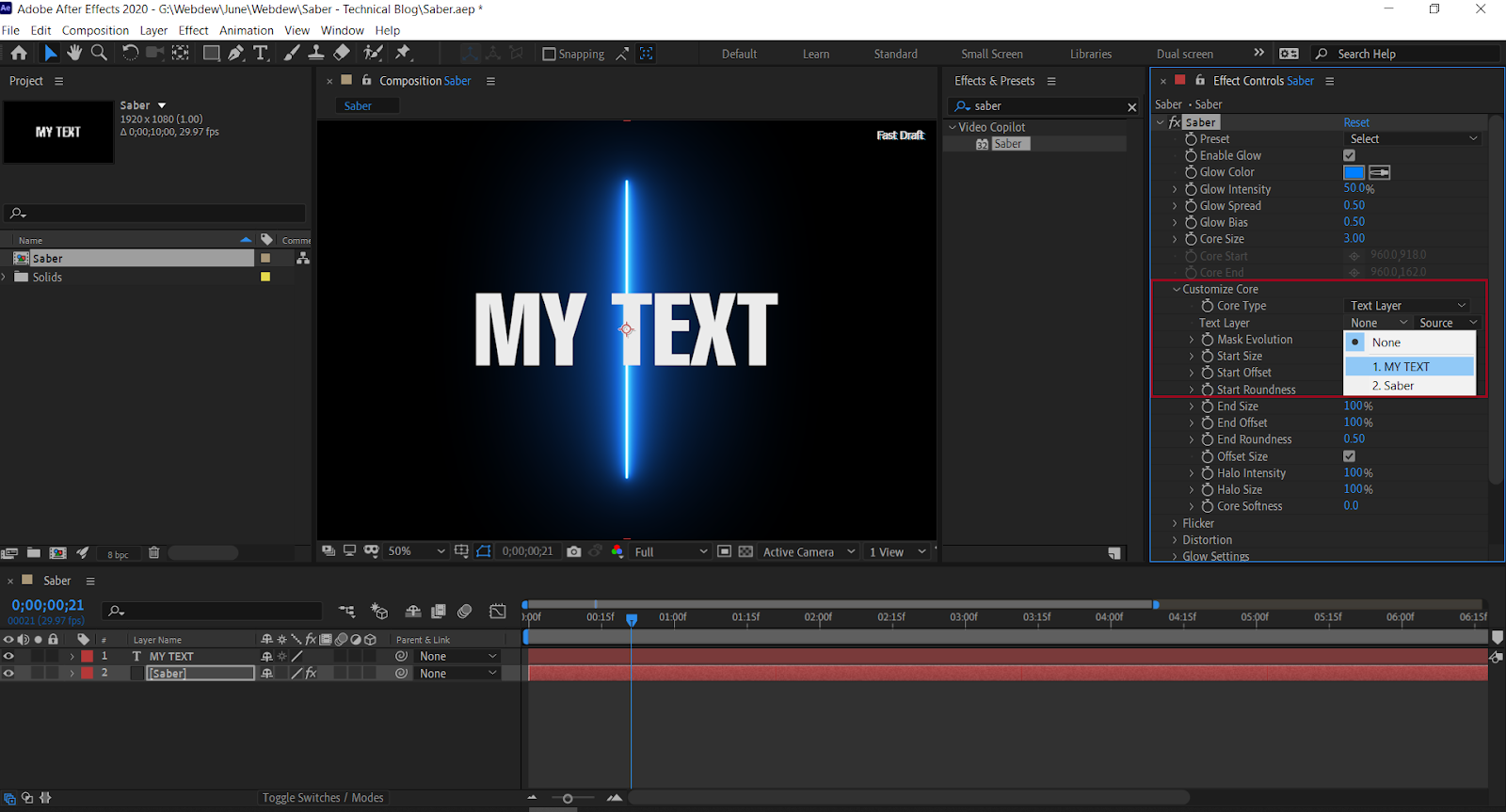Open the Animation menu
Image resolution: width=1506 pixels, height=812 pixels.
[x=246, y=30]
